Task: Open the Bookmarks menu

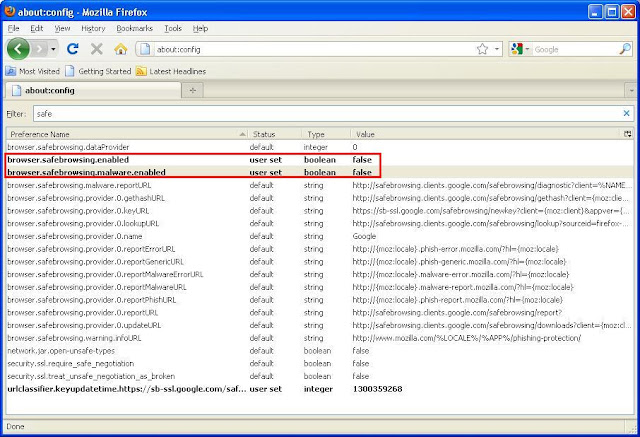Action: click(x=134, y=28)
